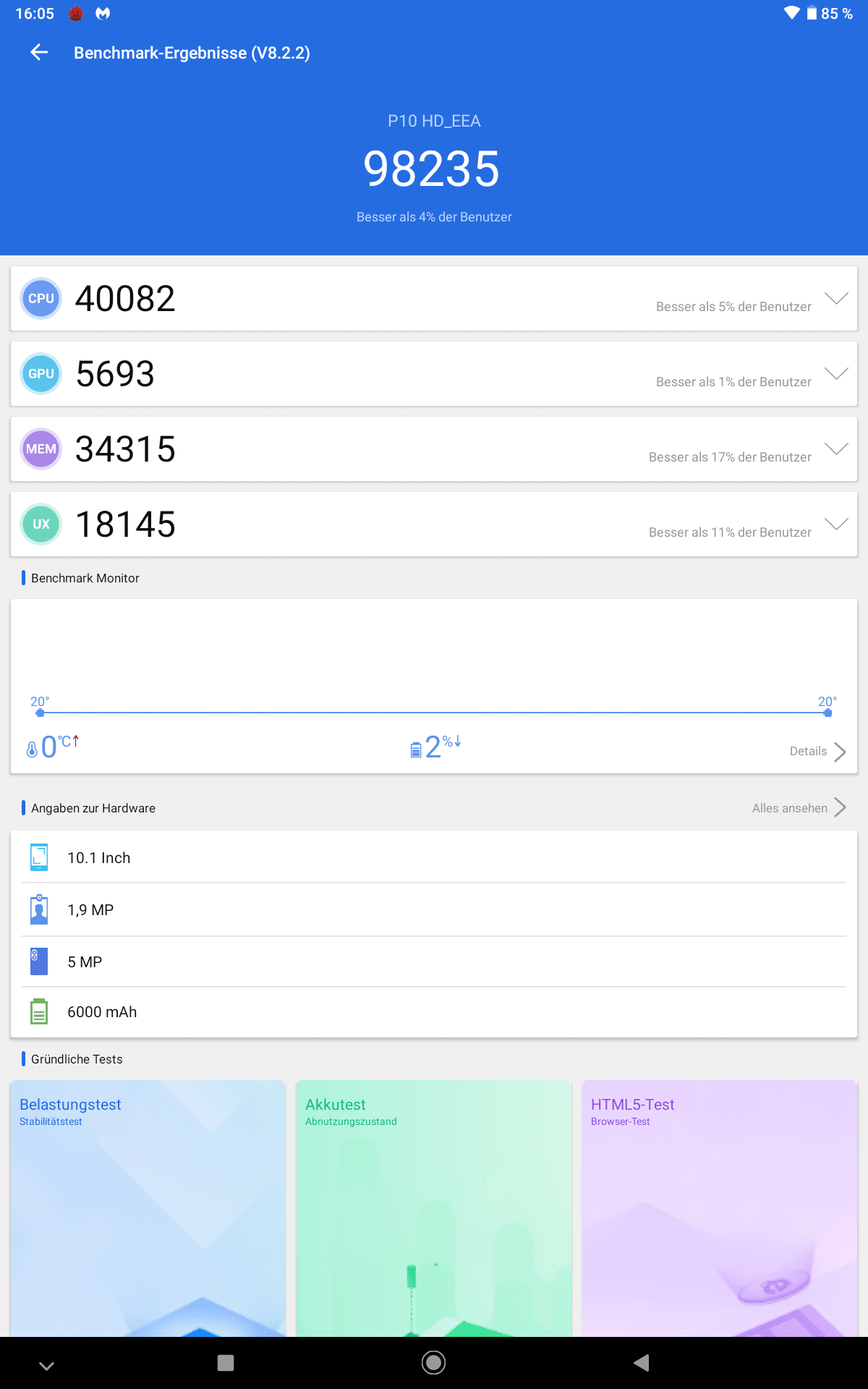Tap the 2% battery drop reading
The height and width of the screenshot is (1389, 868).
coord(443,747)
